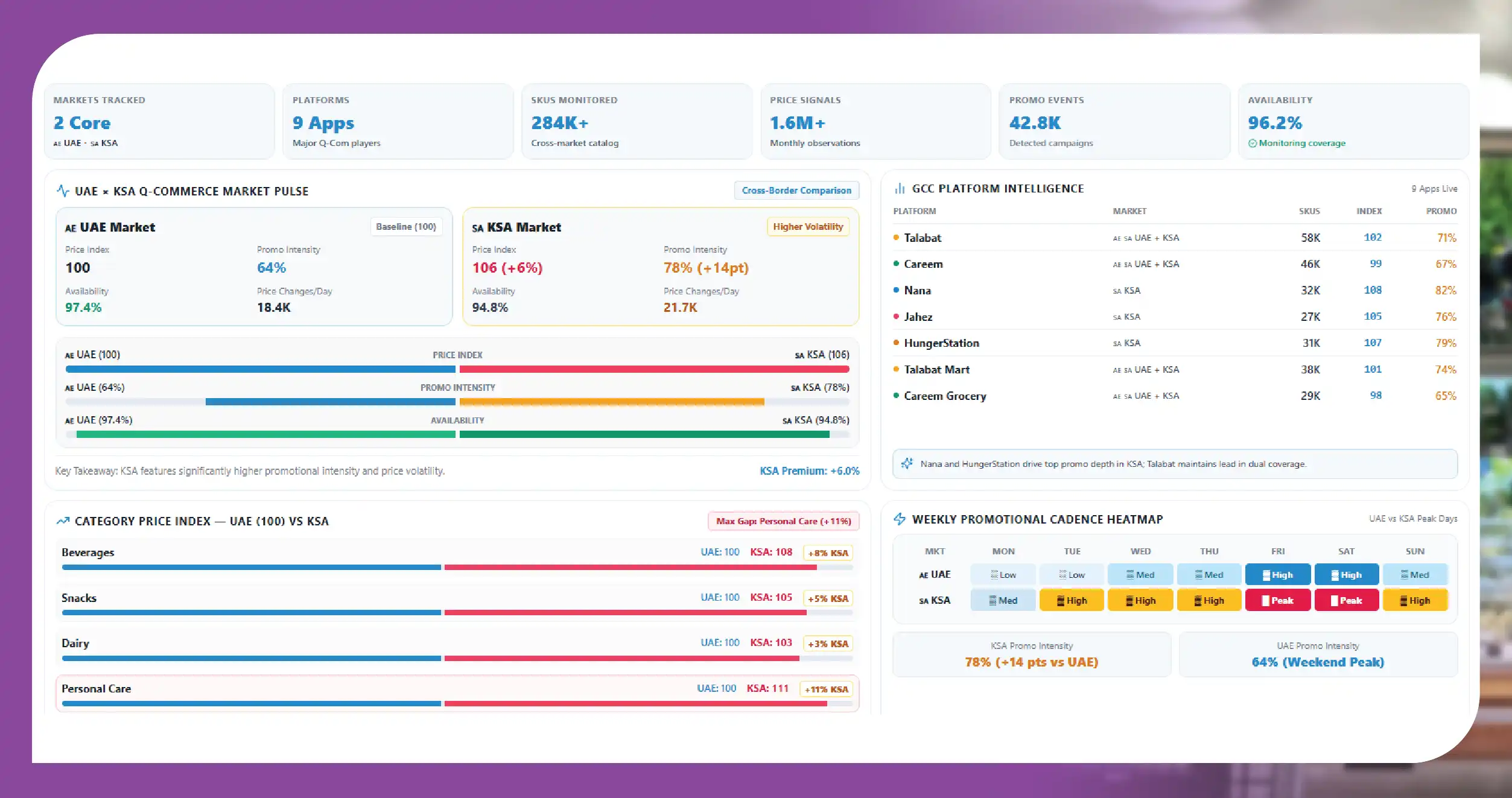
Task: Click the MARKET column header
Action: tap(1129, 211)
